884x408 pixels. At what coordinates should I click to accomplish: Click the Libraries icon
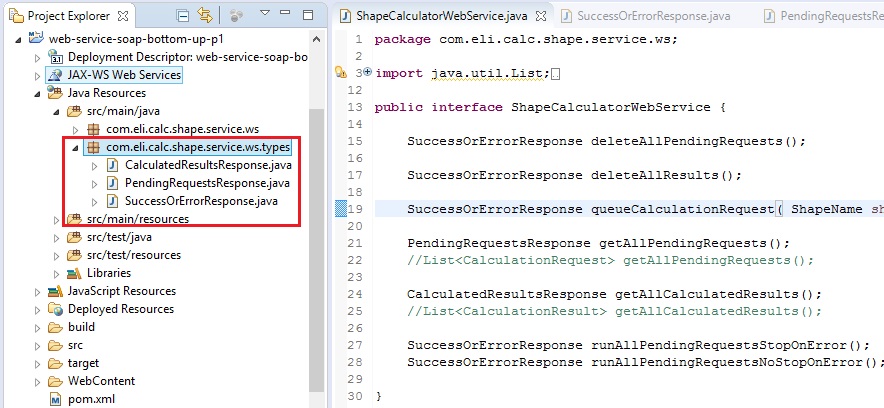pos(74,273)
